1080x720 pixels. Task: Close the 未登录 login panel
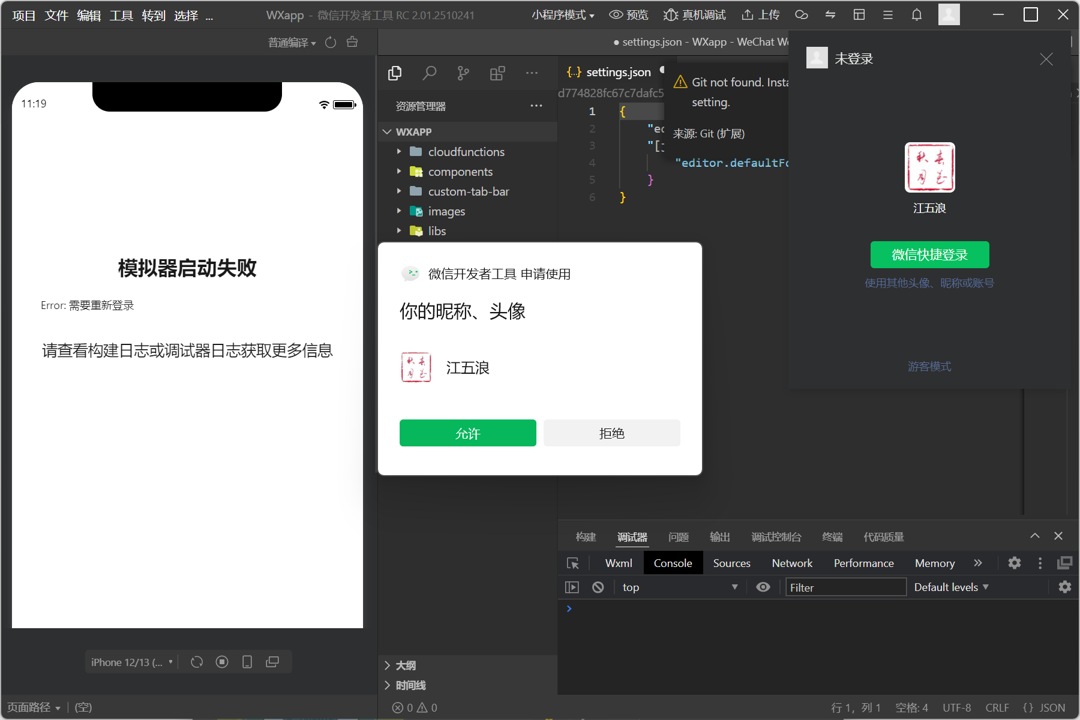(1046, 59)
